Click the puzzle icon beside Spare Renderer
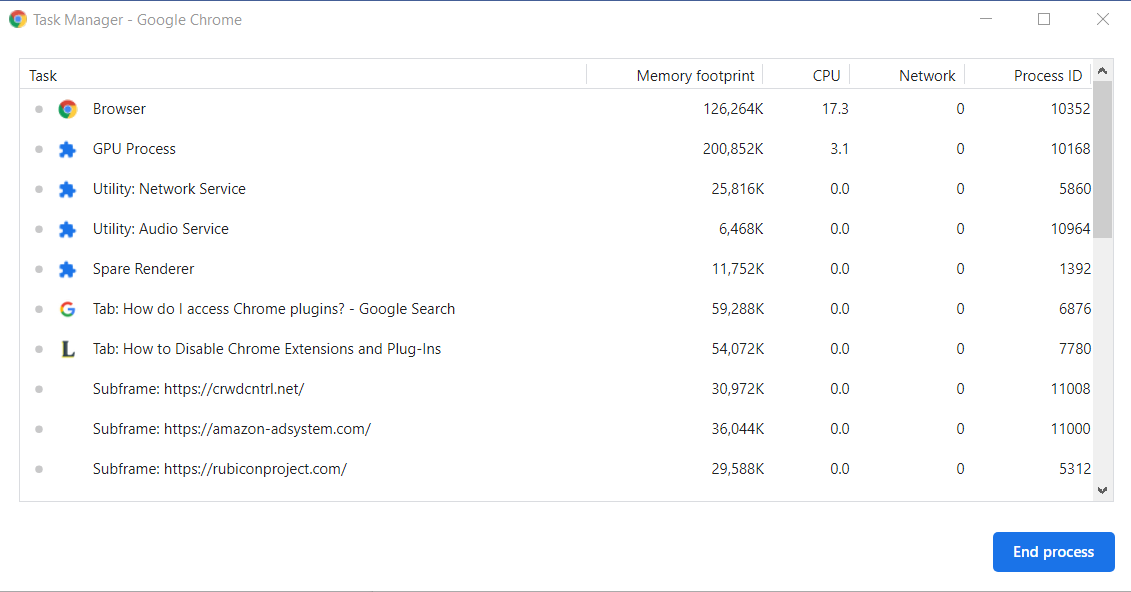Screen dimensions: 1131x592 (x=68, y=269)
